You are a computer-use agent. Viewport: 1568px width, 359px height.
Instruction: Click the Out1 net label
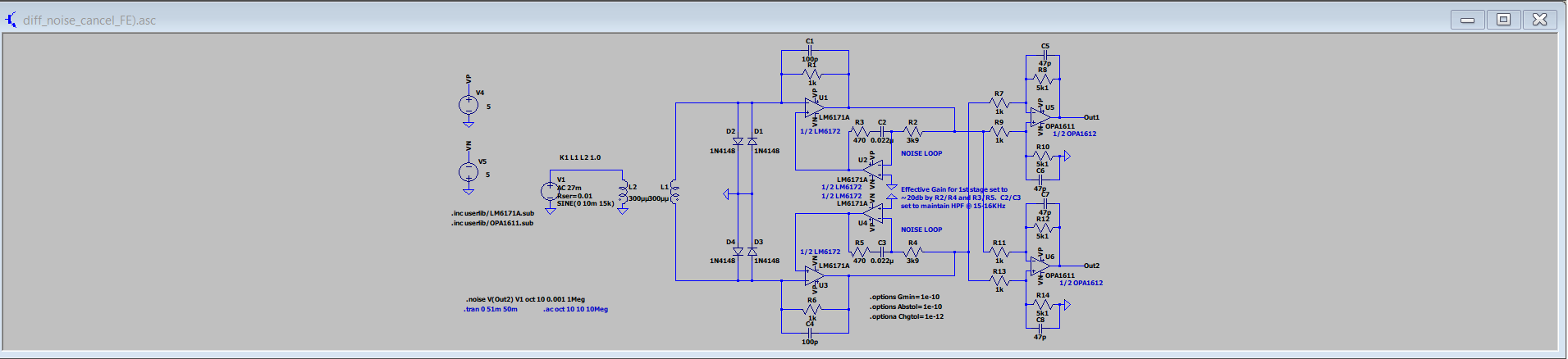point(1091,117)
